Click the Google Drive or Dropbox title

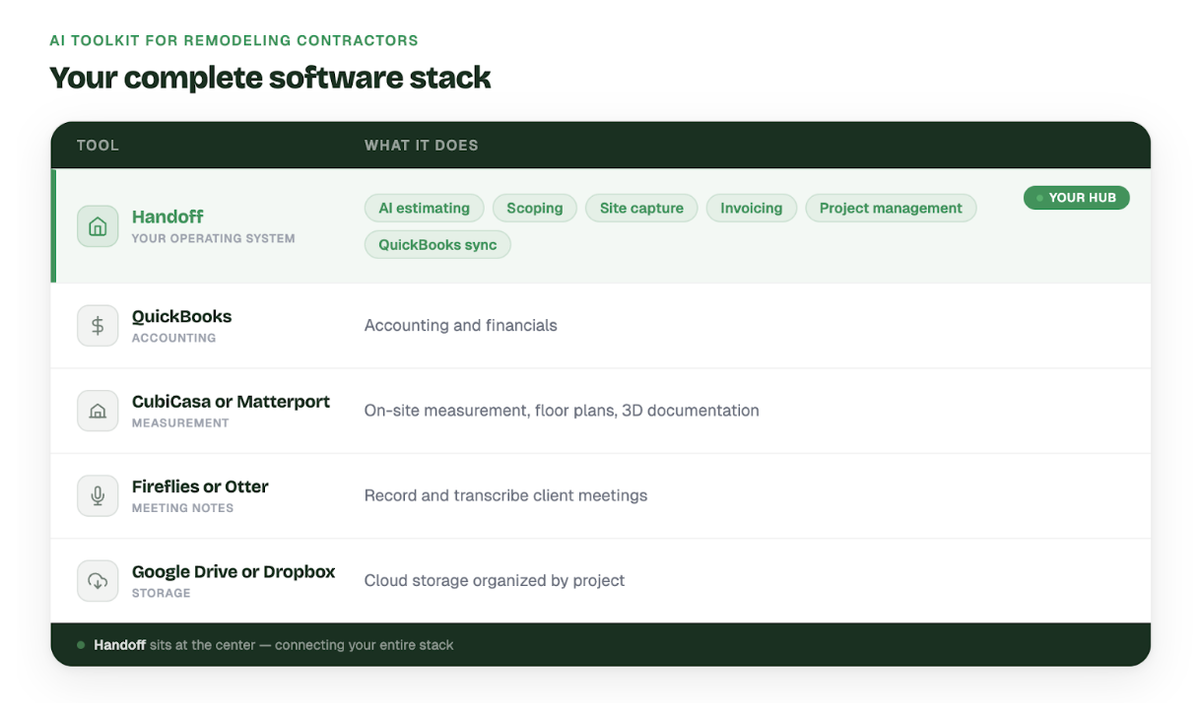coord(234,572)
